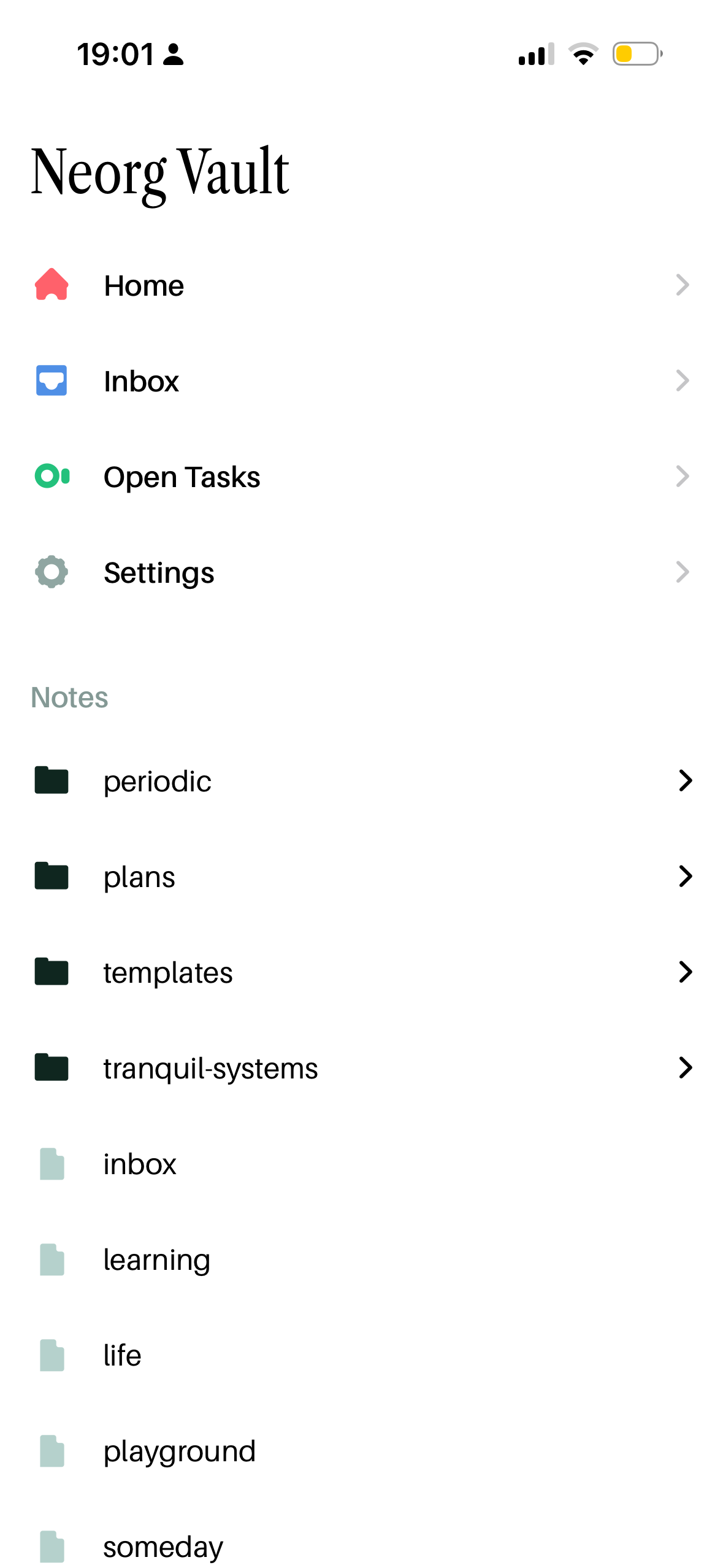The height and width of the screenshot is (1568, 723).
Task: Expand the tranquil-systems folder chevron
Action: (685, 1067)
